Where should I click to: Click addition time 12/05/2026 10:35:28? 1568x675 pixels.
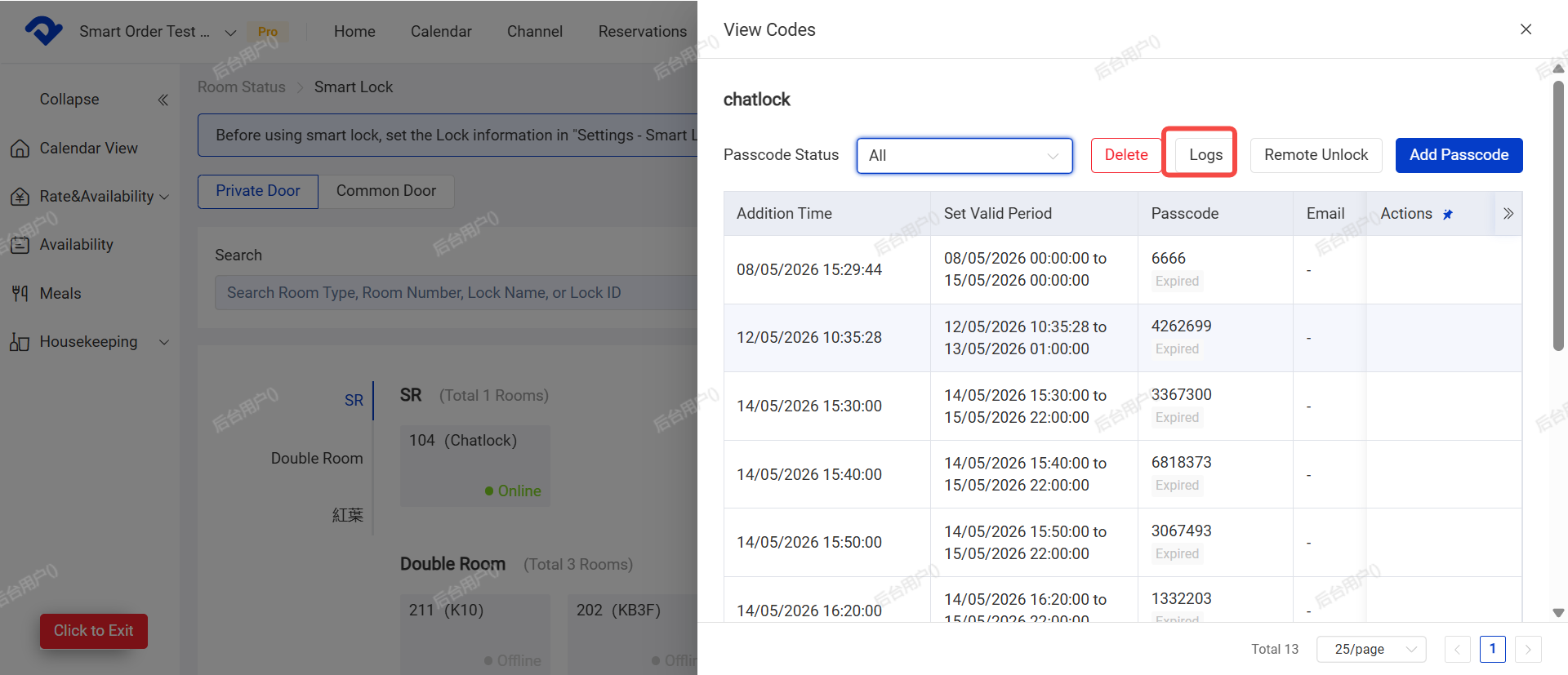808,338
